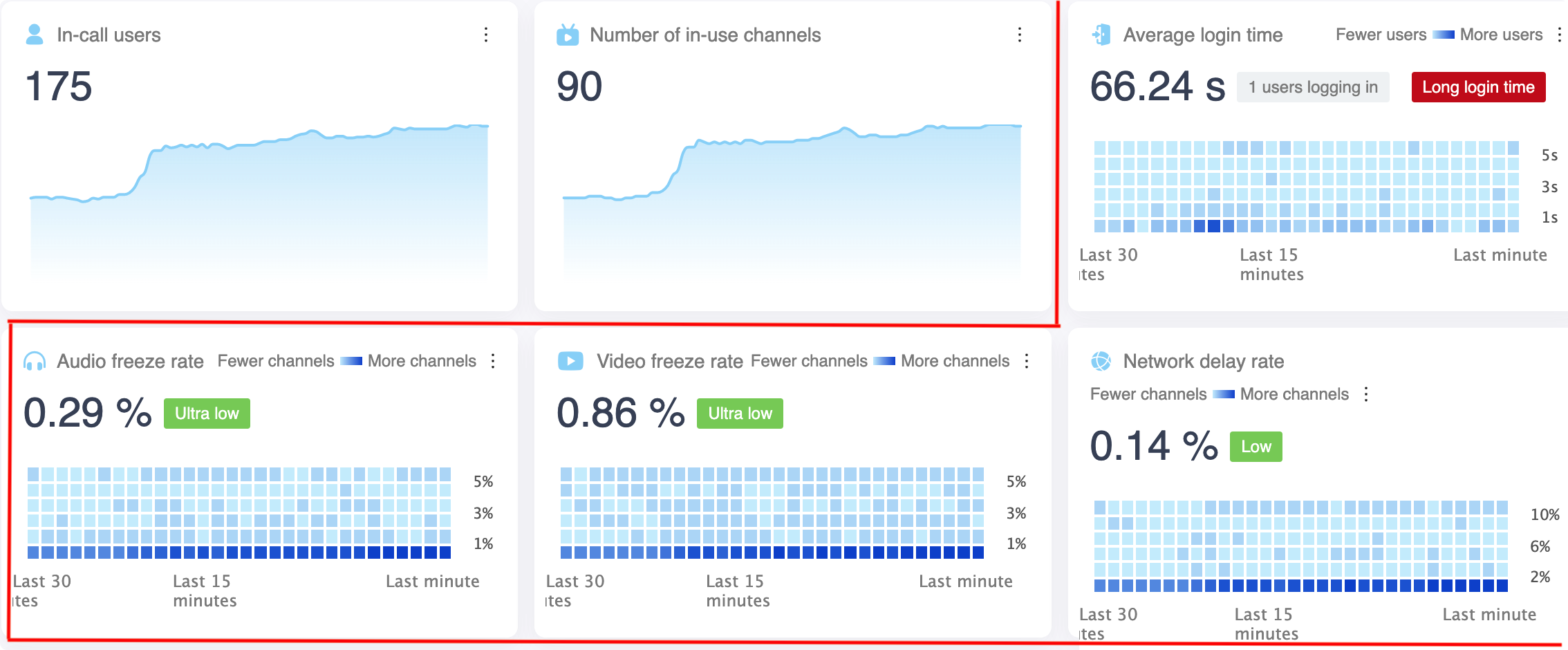Viewport: 1568px width, 650px height.
Task: Click the Average login time icon
Action: 1101,35
